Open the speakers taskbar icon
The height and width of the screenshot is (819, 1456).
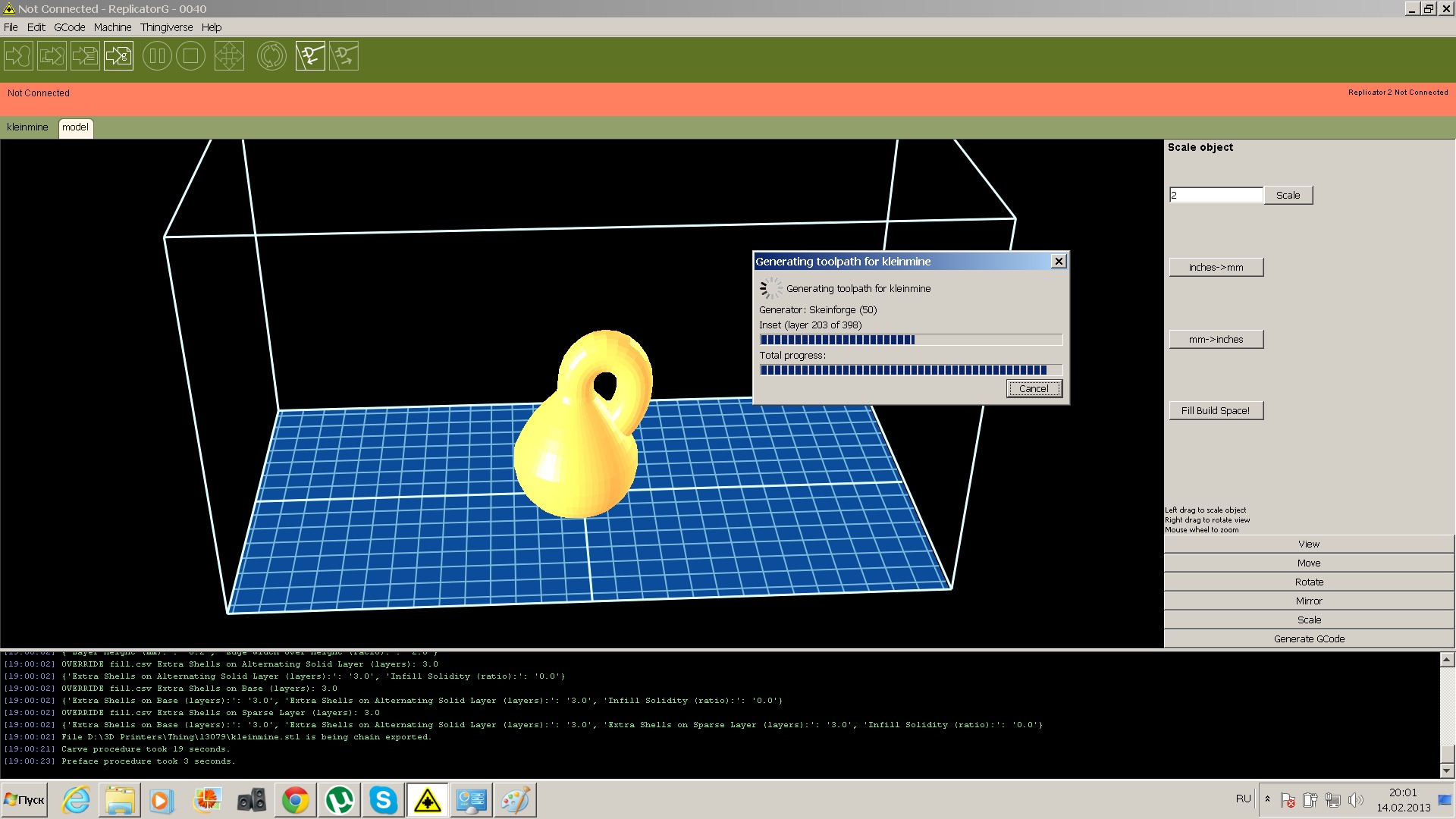pos(251,800)
